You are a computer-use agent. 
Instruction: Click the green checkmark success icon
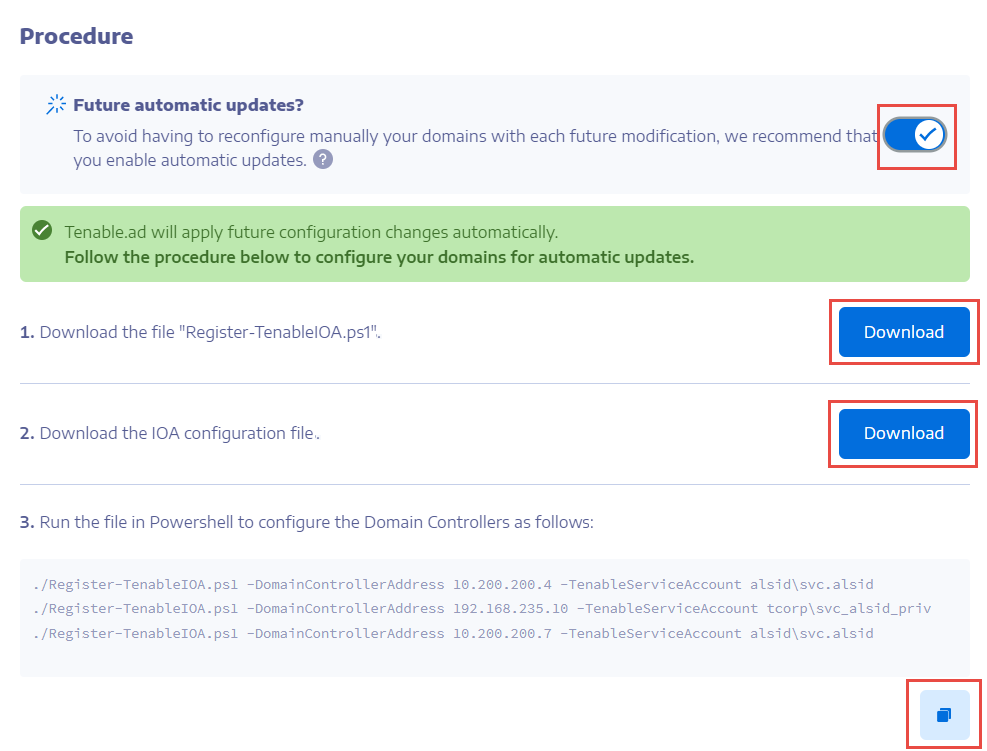tap(42, 231)
